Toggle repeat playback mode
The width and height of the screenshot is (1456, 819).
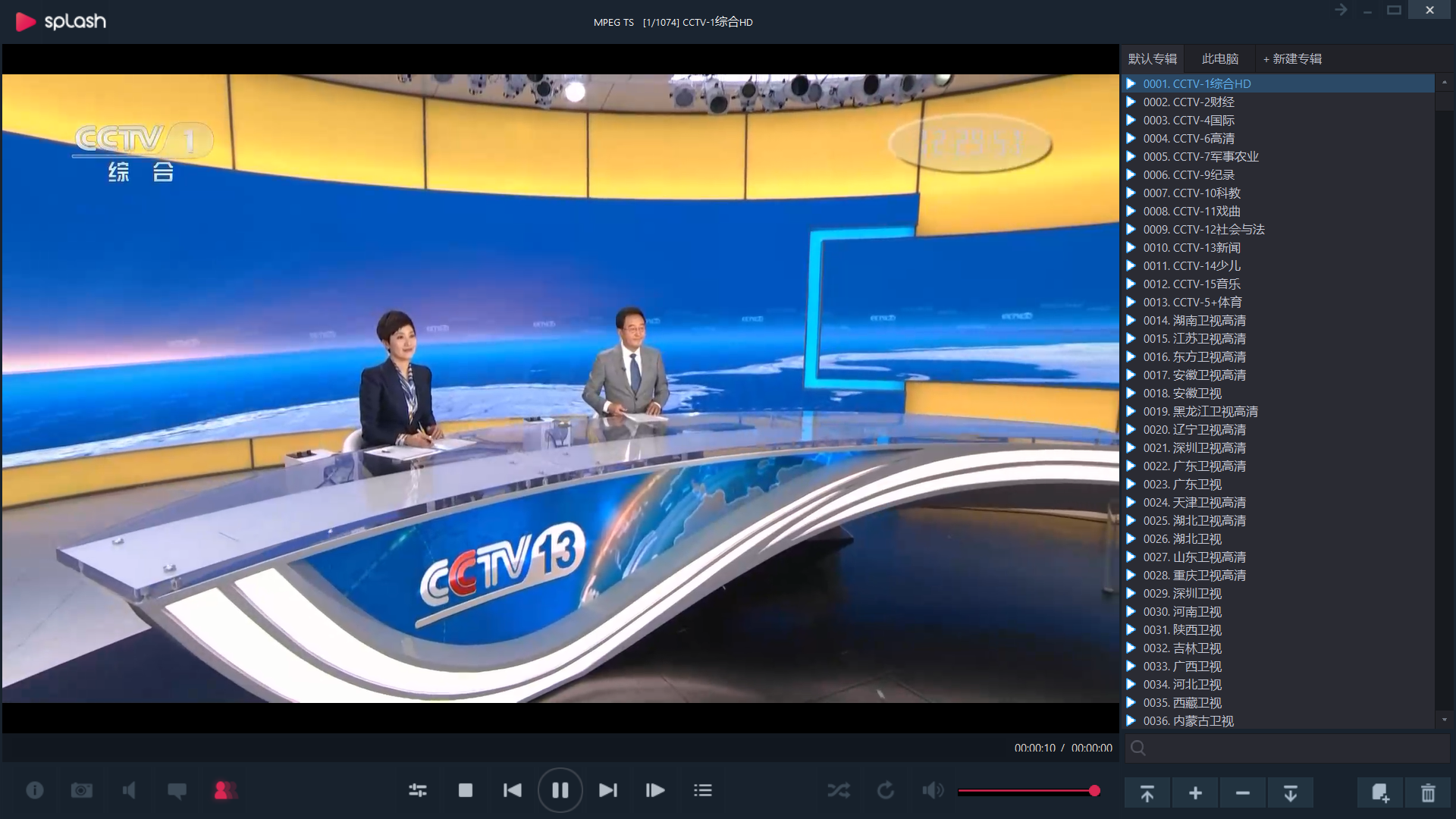point(886,791)
